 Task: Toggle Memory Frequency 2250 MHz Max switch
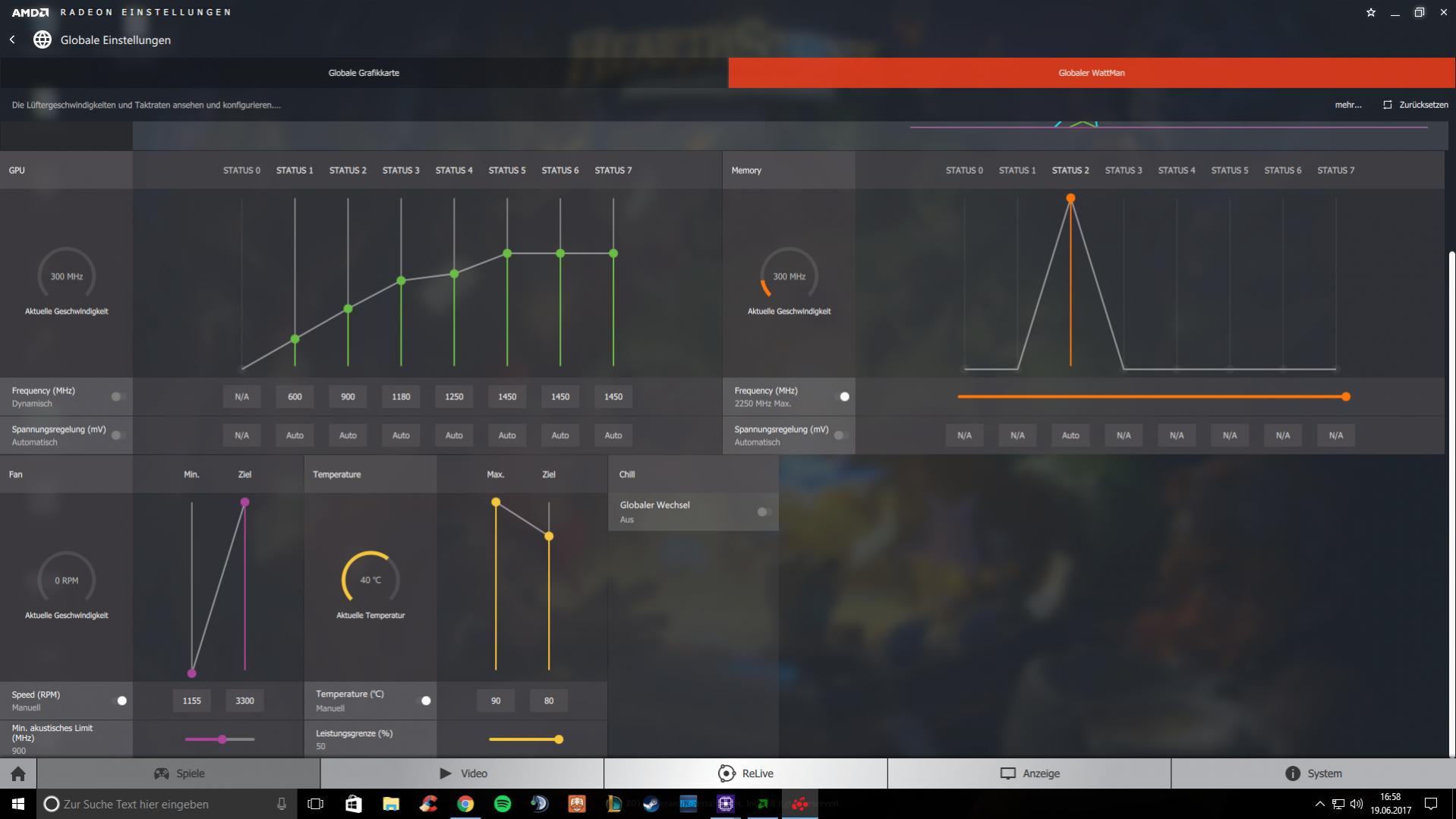(841, 396)
